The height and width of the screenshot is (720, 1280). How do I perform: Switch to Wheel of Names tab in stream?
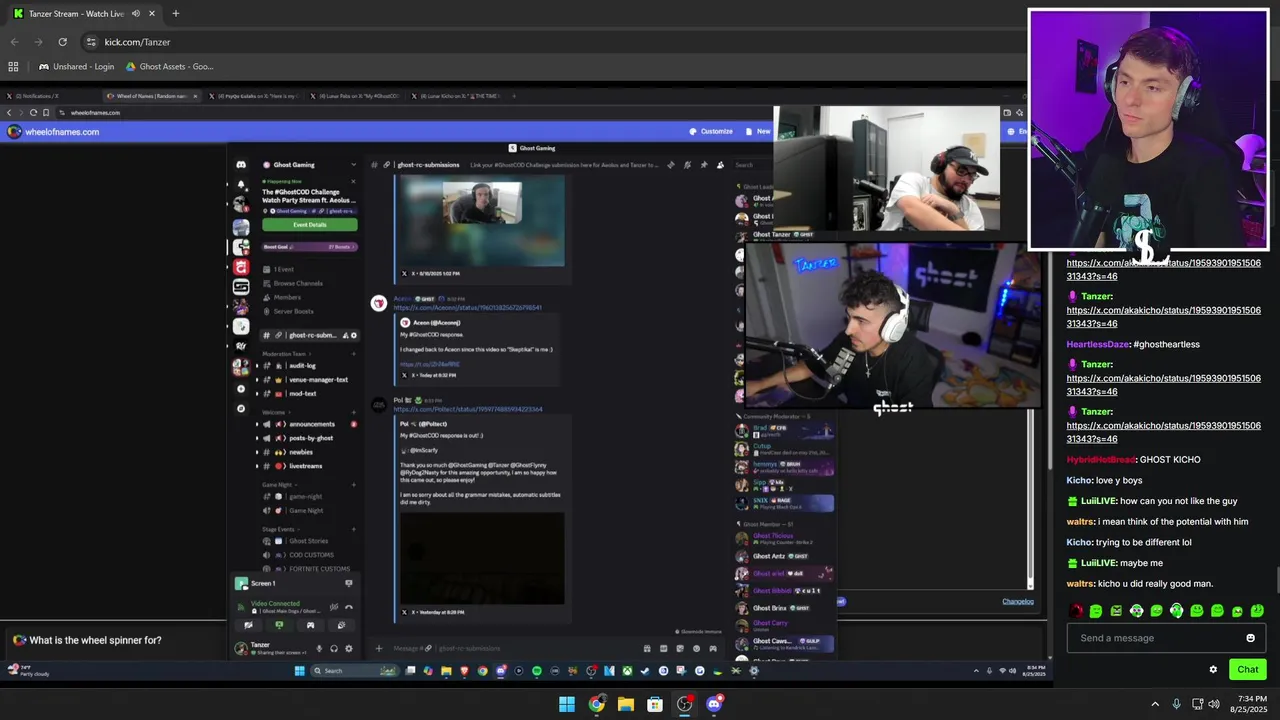(150, 96)
